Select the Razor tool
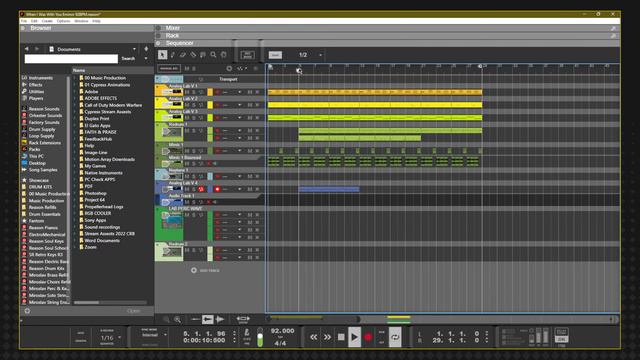 193,55
